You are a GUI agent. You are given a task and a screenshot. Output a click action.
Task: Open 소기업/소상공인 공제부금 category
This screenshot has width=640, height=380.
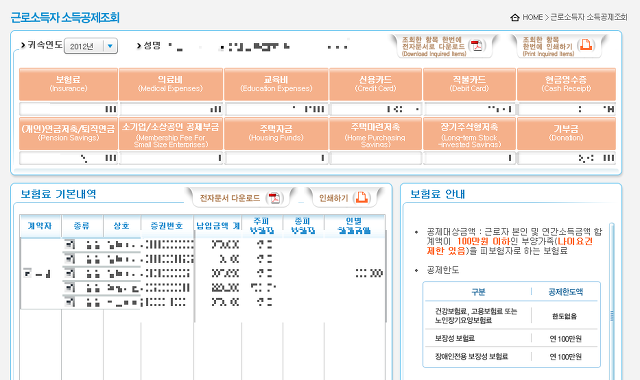point(171,133)
